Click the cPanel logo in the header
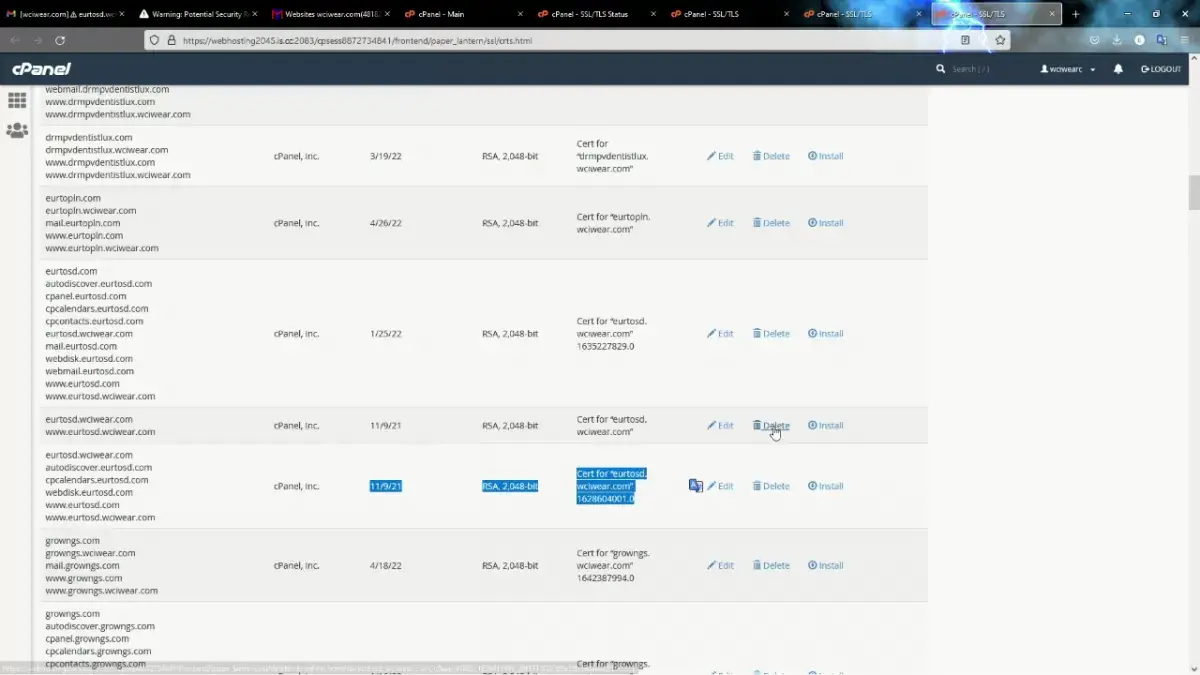This screenshot has width=1200, height=675. pyautogui.click(x=41, y=69)
